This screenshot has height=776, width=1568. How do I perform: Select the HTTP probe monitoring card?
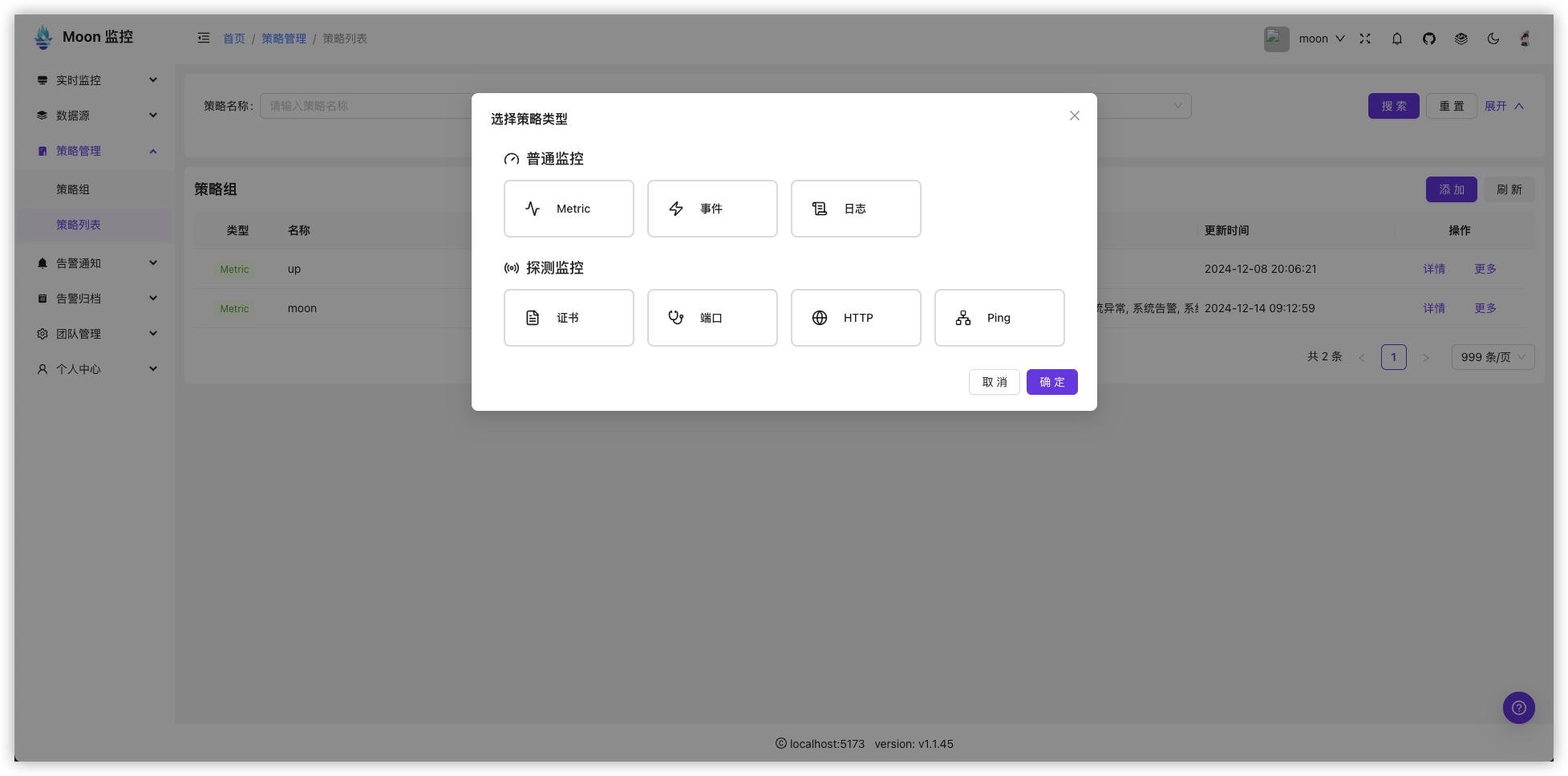pyautogui.click(x=856, y=318)
